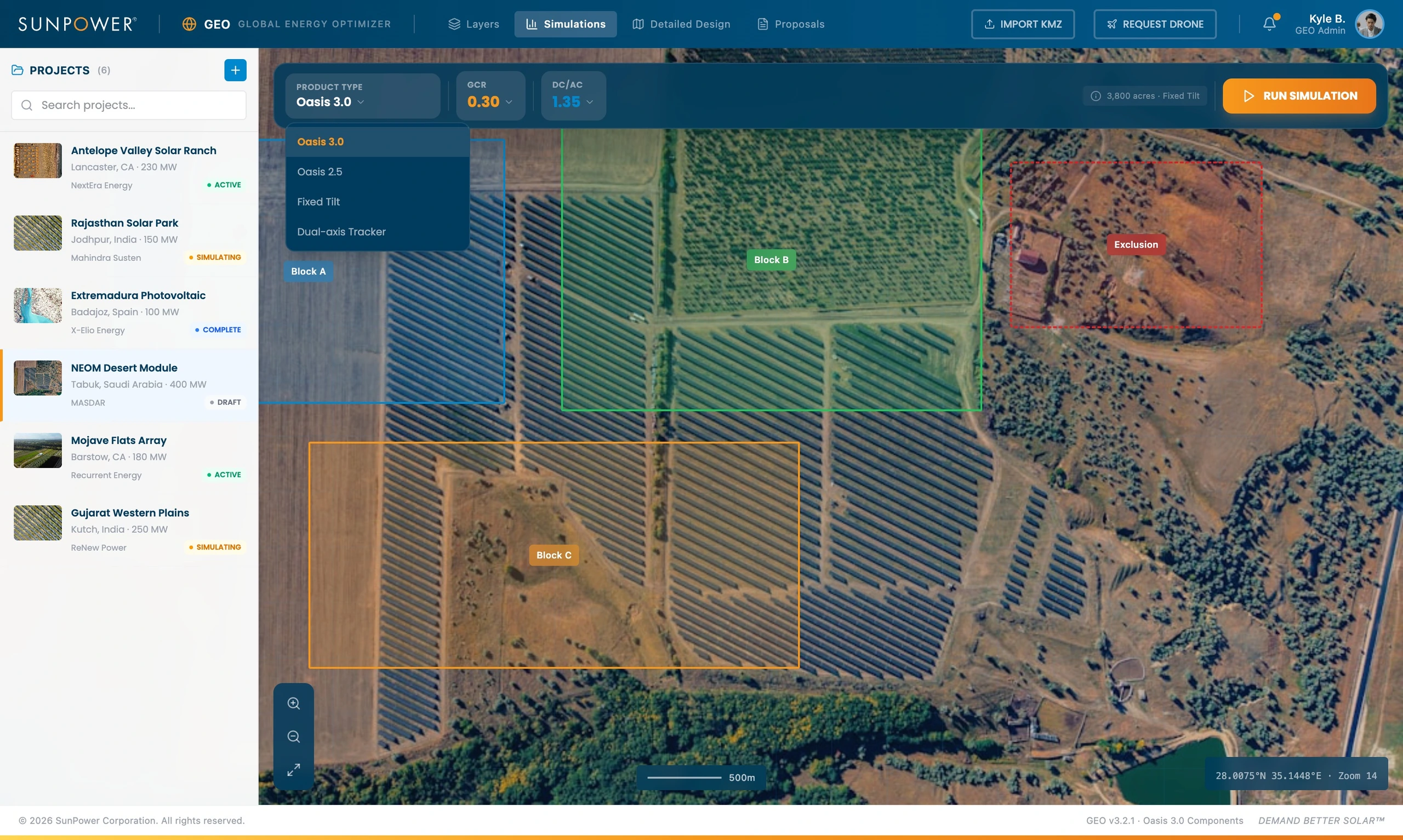Focus the Search projects field
1403x840 pixels.
(x=128, y=105)
